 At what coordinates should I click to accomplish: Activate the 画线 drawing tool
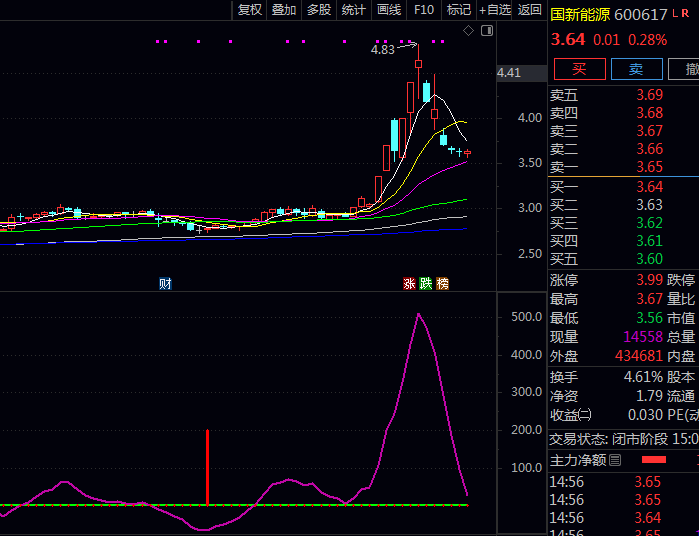tap(389, 10)
